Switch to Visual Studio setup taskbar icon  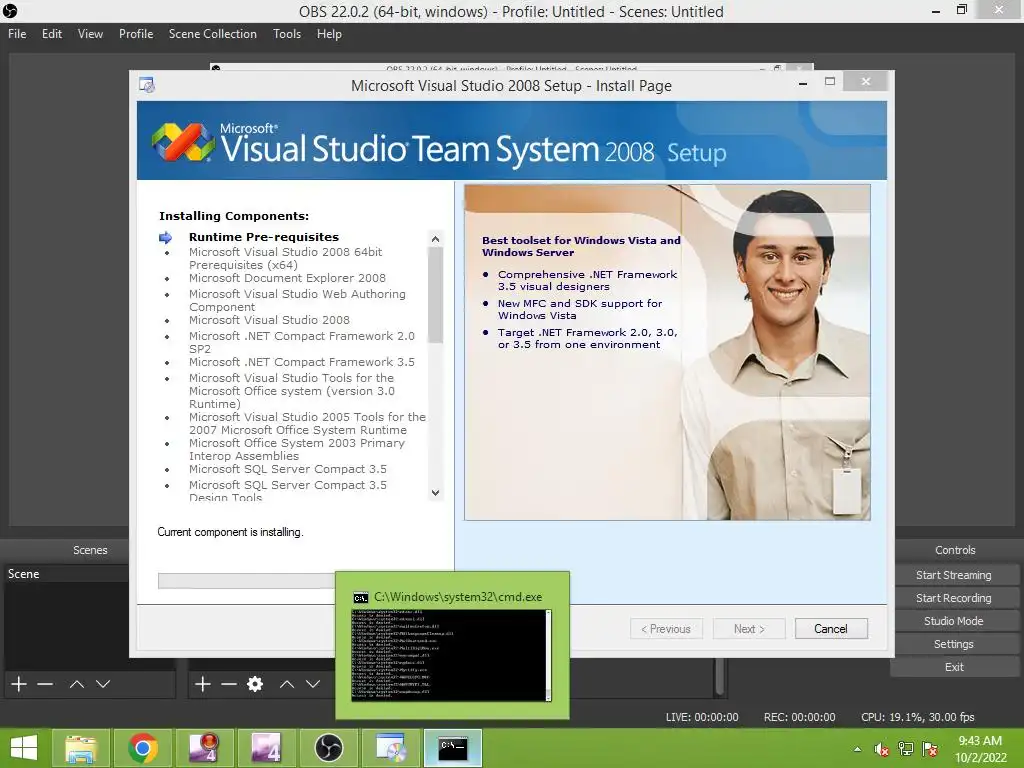[391, 748]
